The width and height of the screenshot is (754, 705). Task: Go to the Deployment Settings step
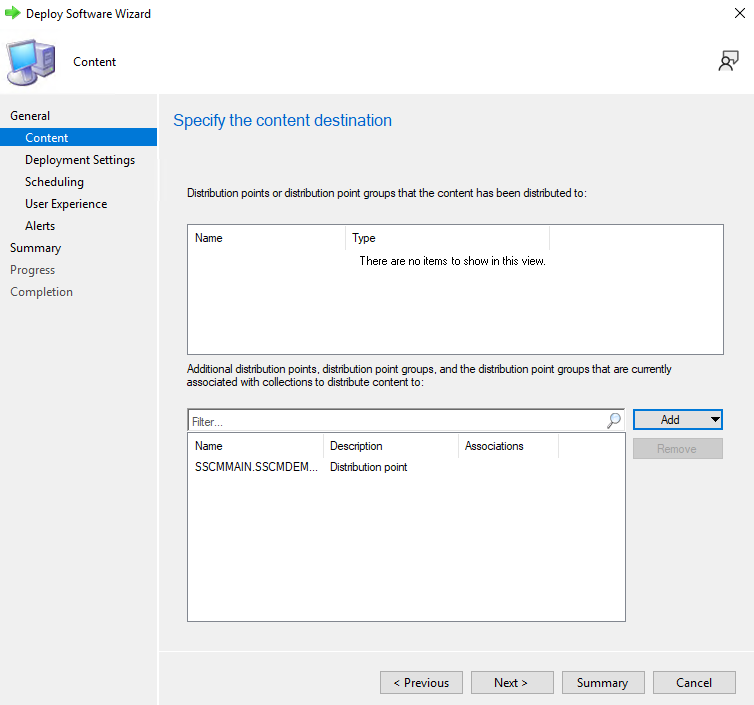coord(80,160)
